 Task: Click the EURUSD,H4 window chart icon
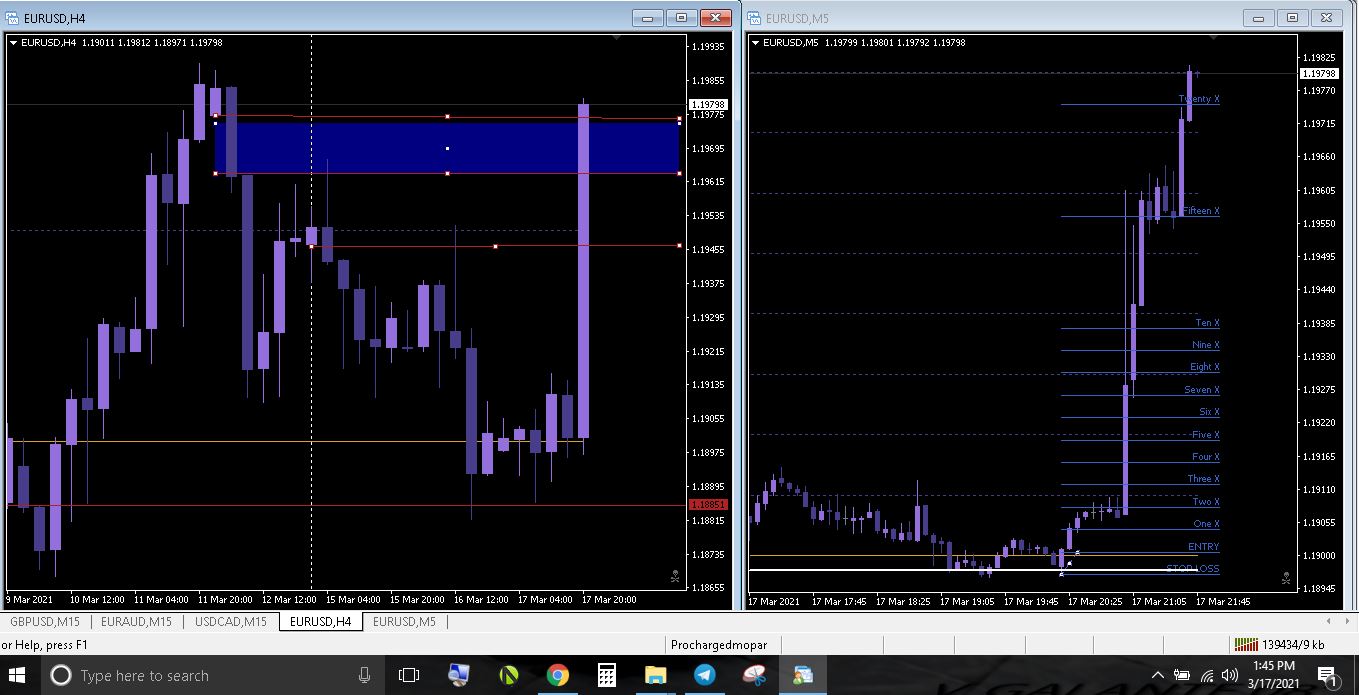[x=13, y=18]
